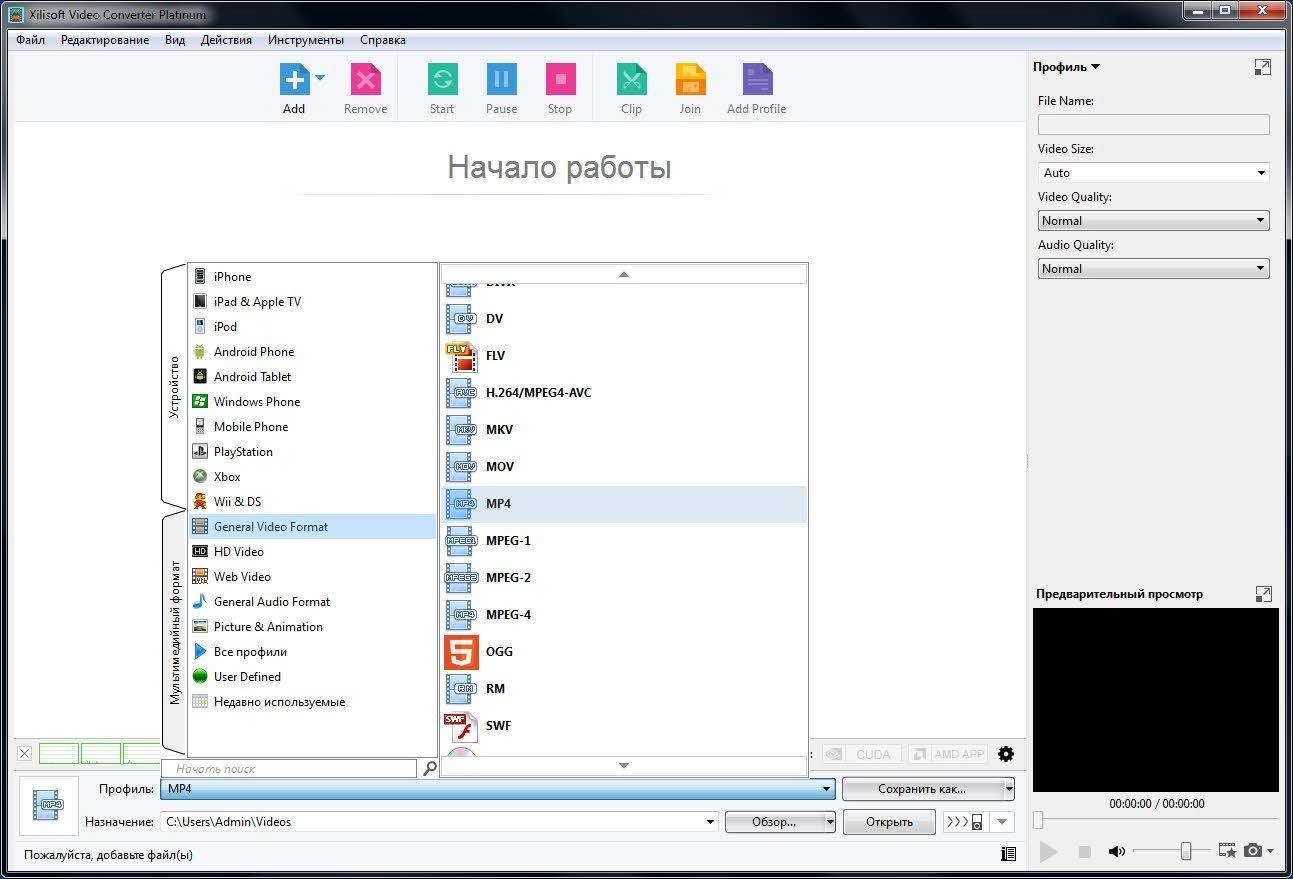Click the Сохранить как button
The width and height of the screenshot is (1293, 879).
point(922,789)
